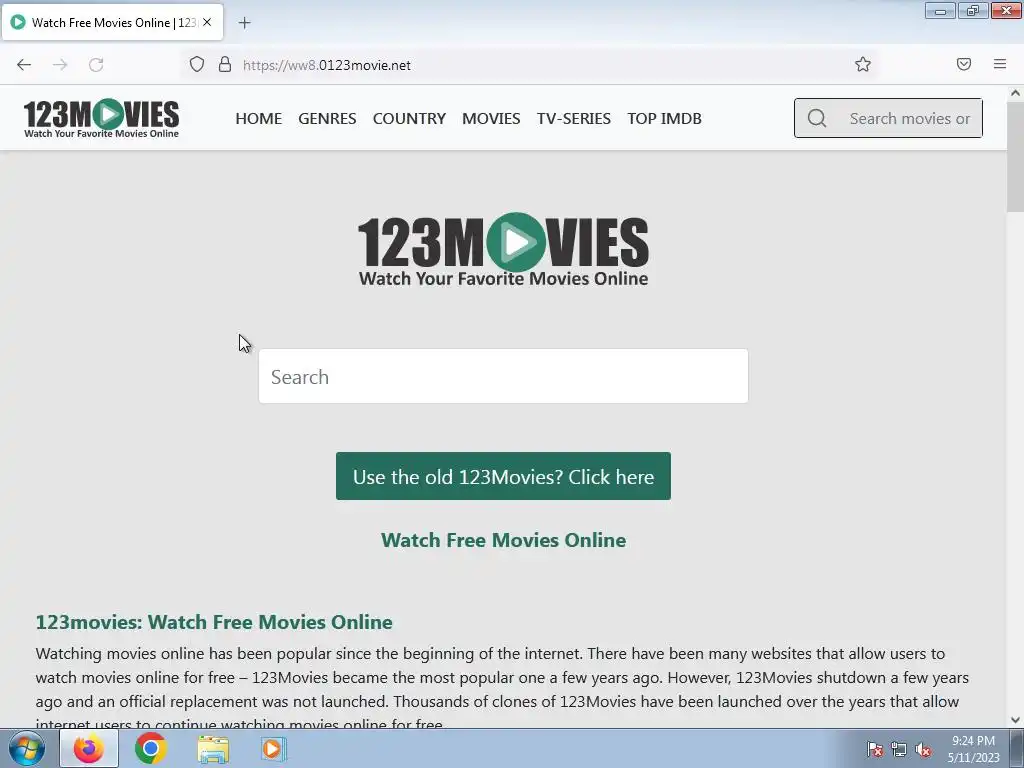Open the GENRES menu item

pyautogui.click(x=327, y=118)
